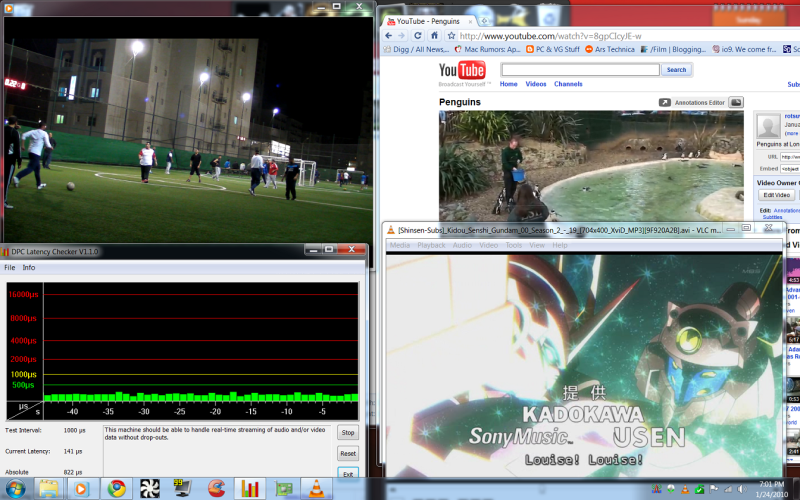This screenshot has width=800, height=500.
Task: Open PC & VG Stuff bookmark folder
Action: [553, 49]
